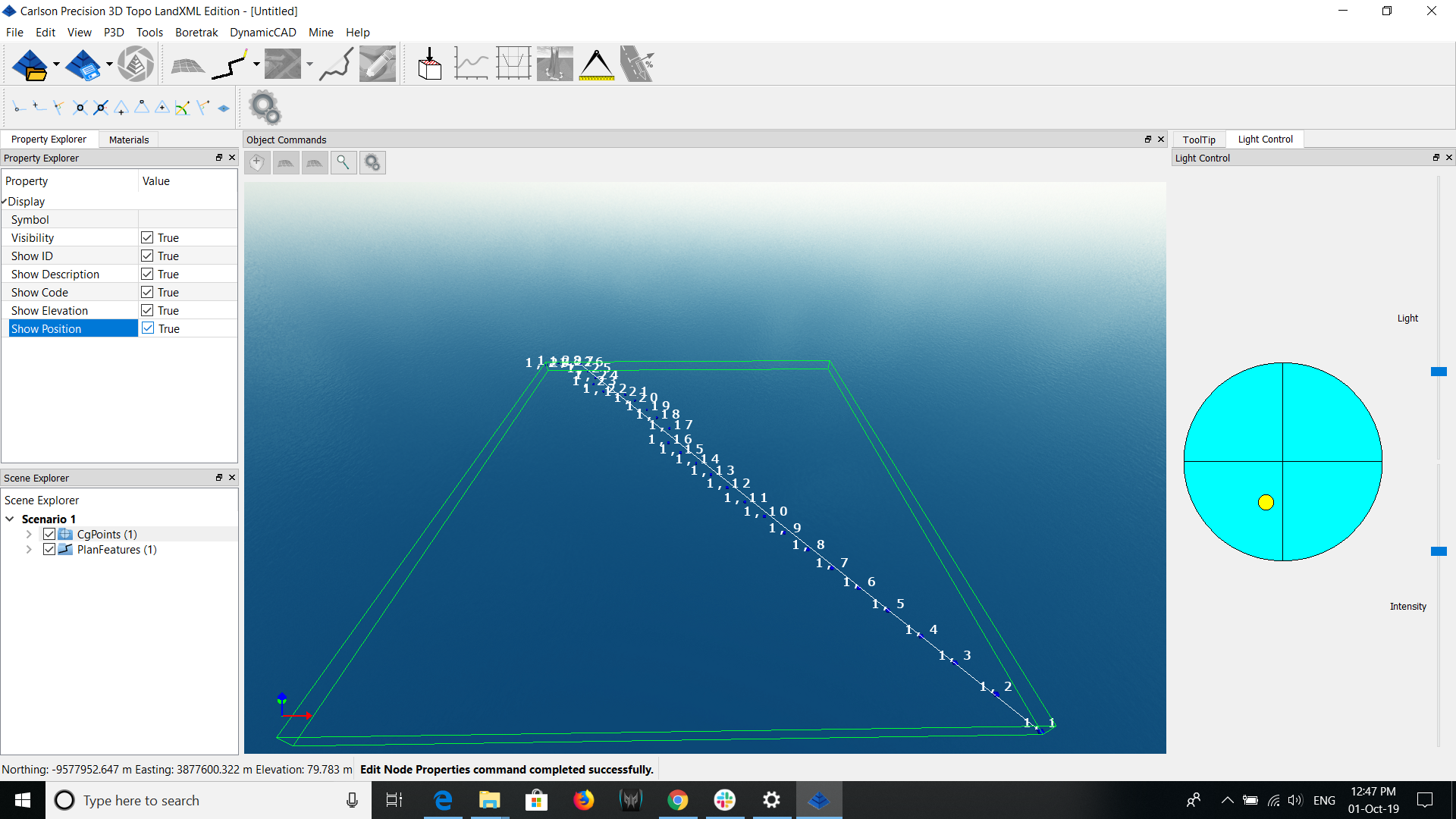Click the large gears settings icon
The width and height of the screenshot is (1456, 819).
(265, 108)
